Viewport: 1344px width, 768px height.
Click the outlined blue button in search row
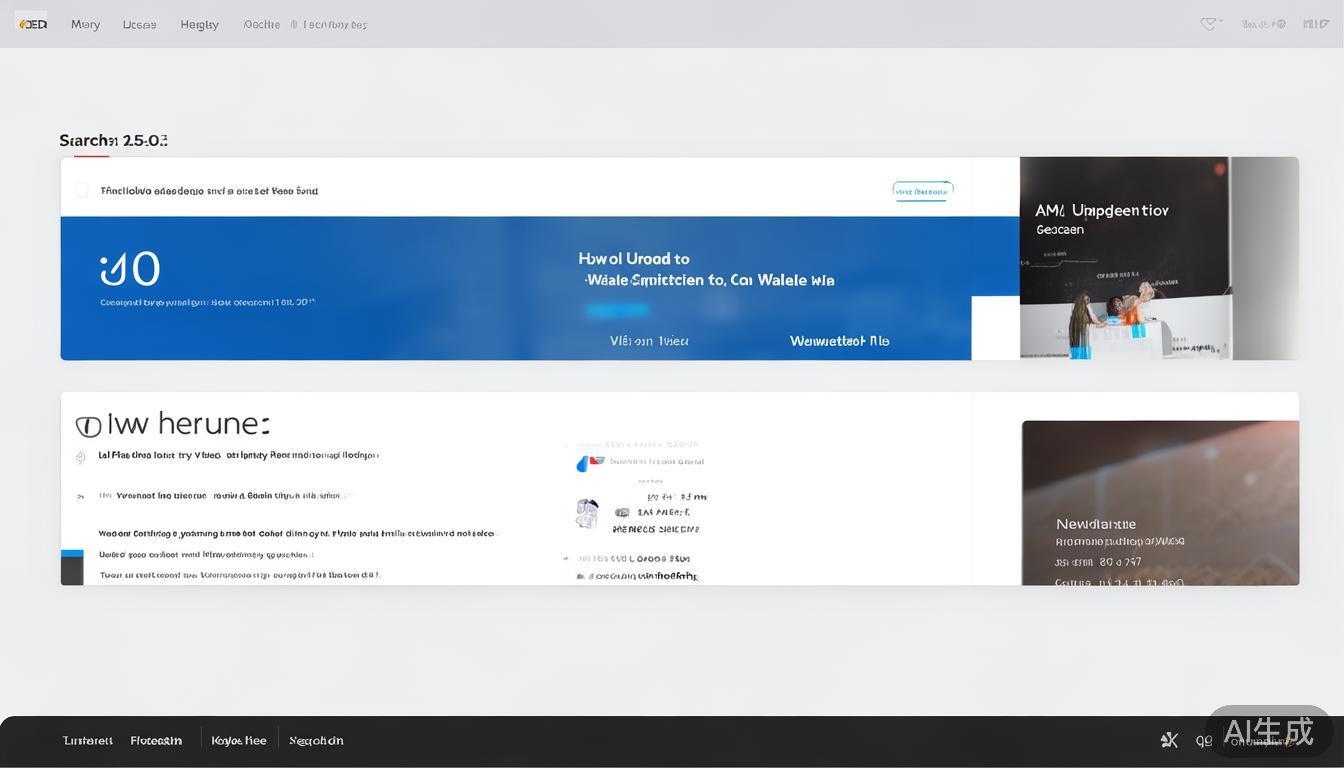pos(922,190)
